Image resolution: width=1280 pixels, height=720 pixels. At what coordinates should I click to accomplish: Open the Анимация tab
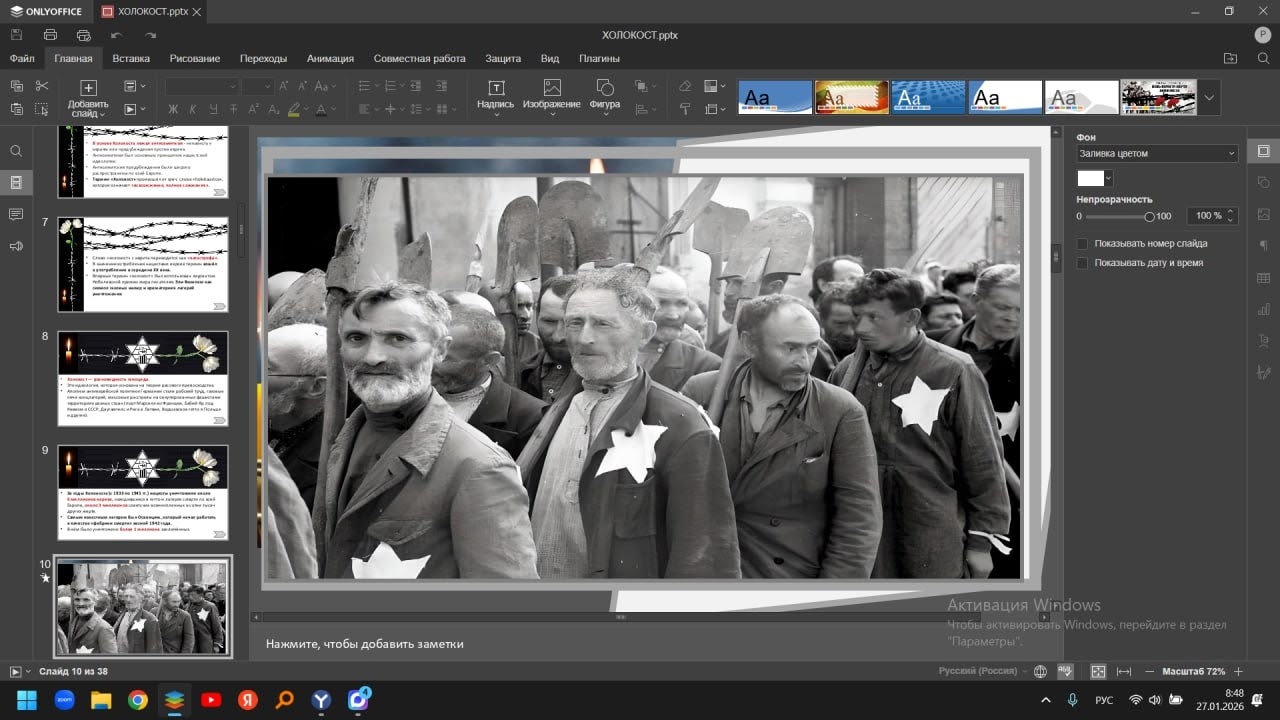pos(330,58)
